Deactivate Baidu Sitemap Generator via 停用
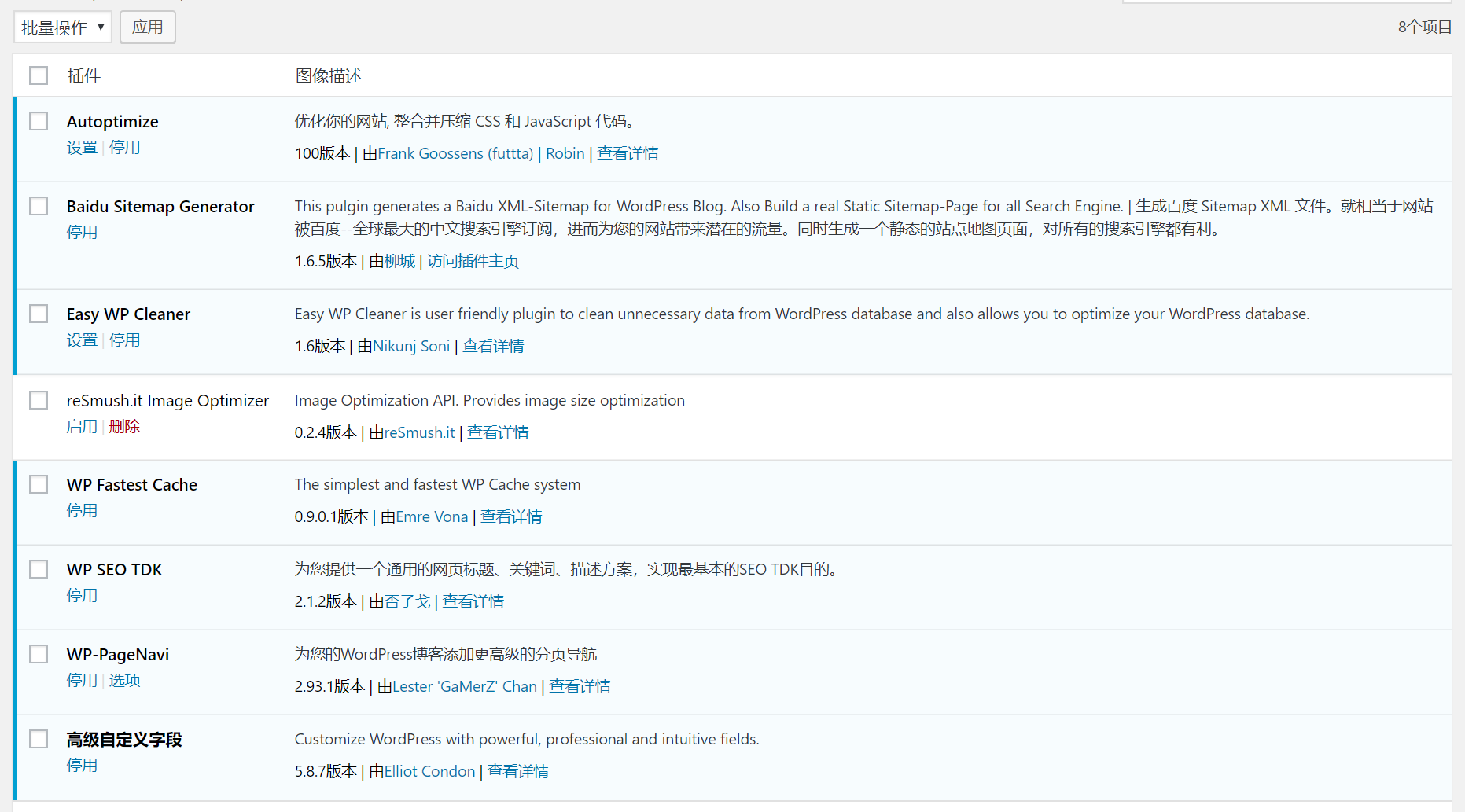Image resolution: width=1465 pixels, height=812 pixels. (x=82, y=233)
